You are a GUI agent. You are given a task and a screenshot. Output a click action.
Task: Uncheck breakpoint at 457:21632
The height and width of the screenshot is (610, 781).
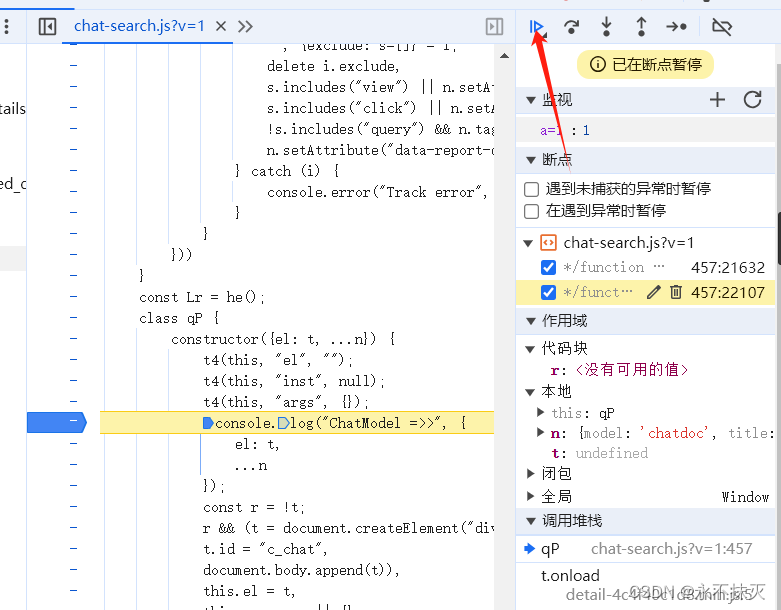coord(548,267)
